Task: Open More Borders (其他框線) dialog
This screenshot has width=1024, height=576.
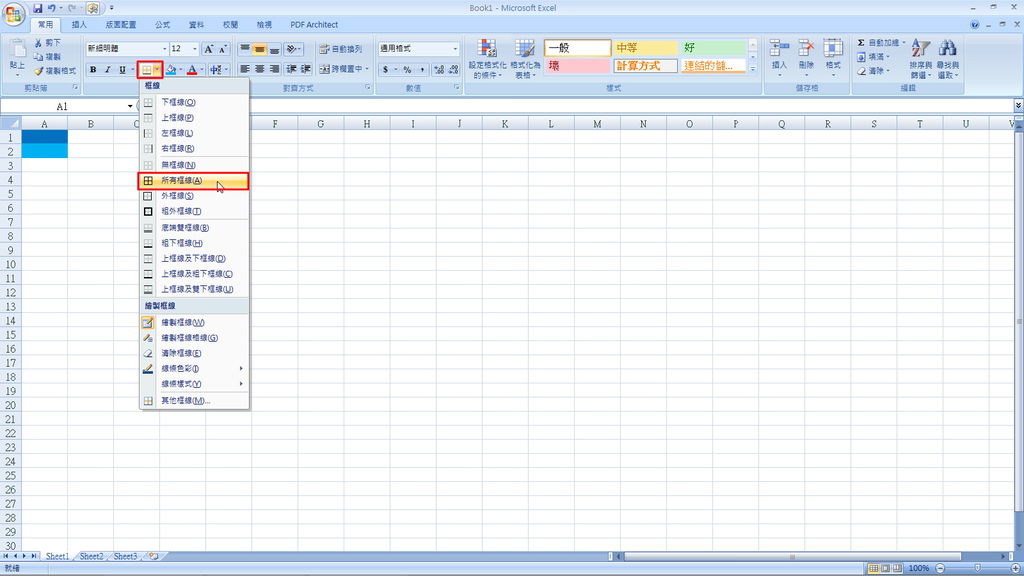Action: (x=195, y=401)
